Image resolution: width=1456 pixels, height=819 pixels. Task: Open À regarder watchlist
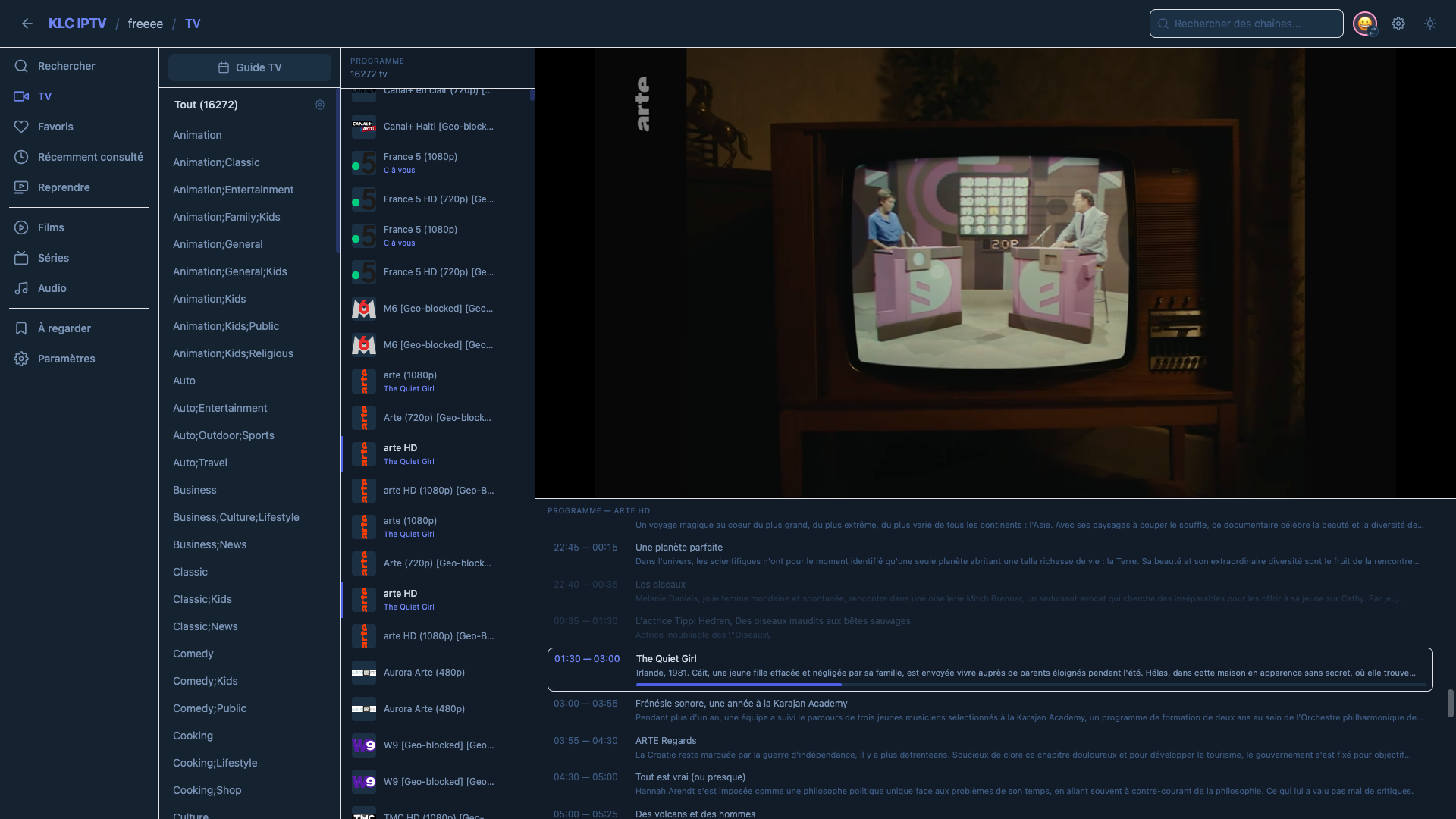click(64, 328)
